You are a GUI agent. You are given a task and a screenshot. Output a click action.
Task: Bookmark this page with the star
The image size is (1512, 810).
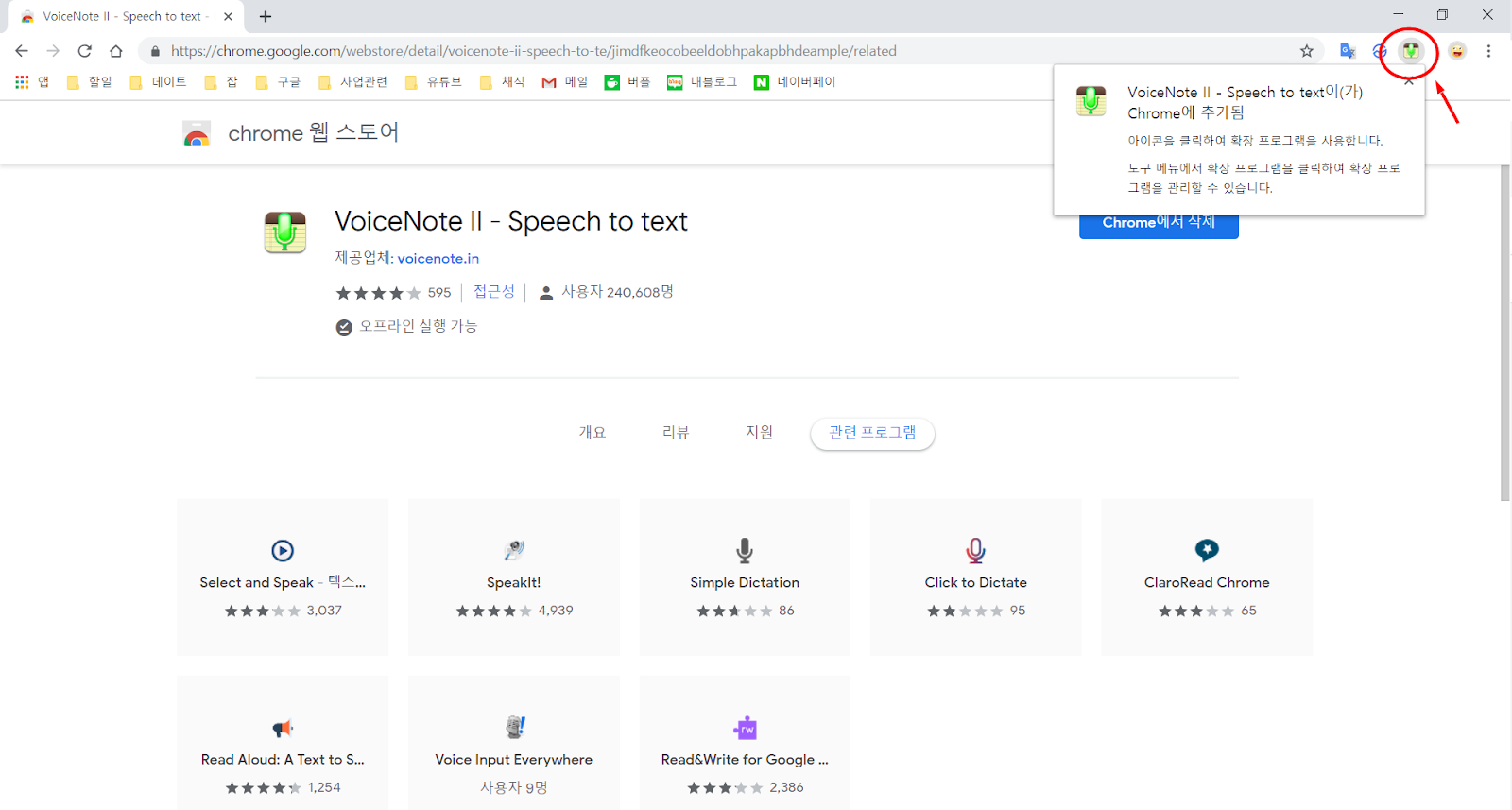[x=1307, y=51]
